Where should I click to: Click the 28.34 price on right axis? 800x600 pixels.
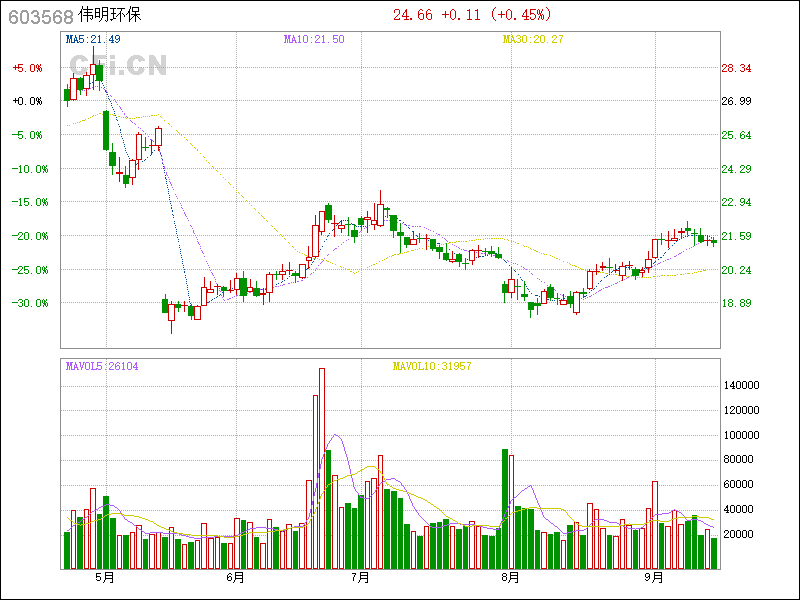736,68
